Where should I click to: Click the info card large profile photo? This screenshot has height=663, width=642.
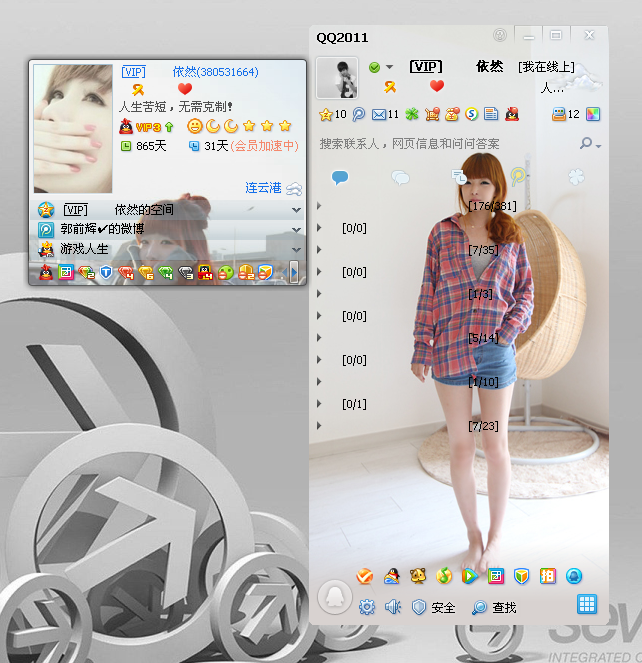coord(73,129)
